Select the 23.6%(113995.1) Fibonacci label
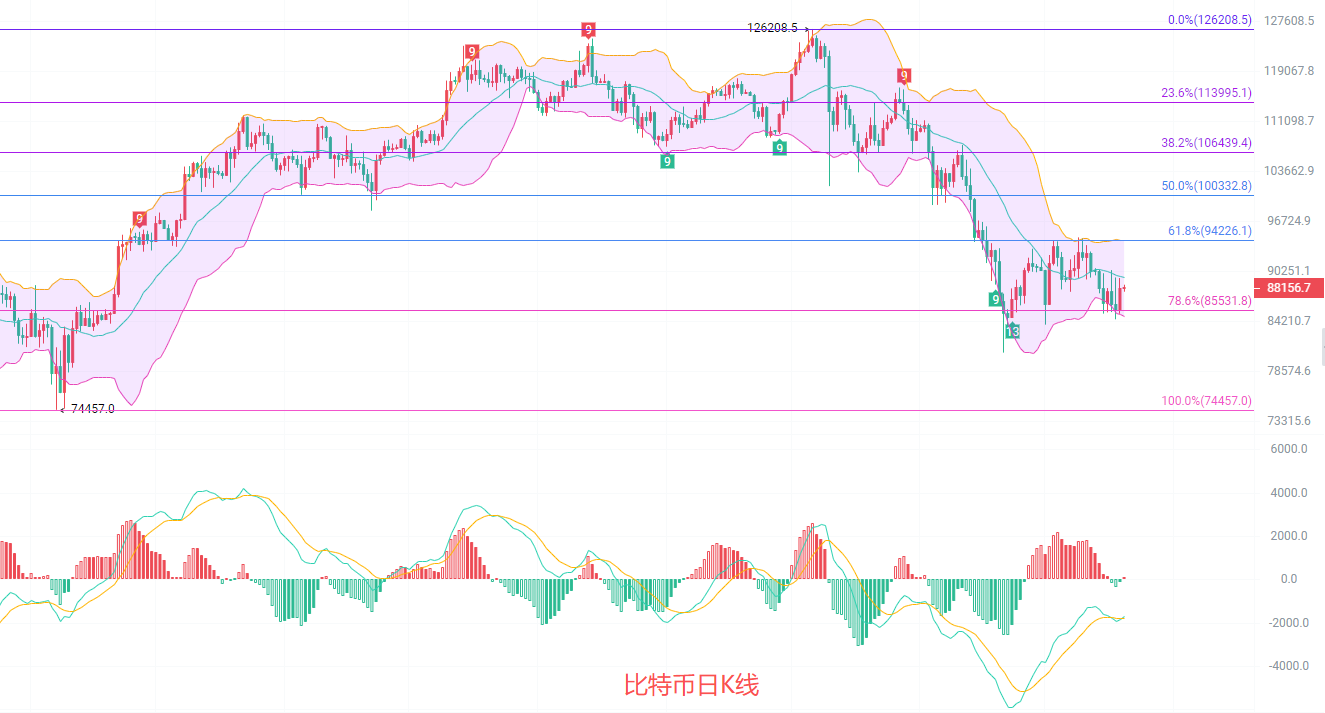This screenshot has height=713, width=1325. [1206, 93]
